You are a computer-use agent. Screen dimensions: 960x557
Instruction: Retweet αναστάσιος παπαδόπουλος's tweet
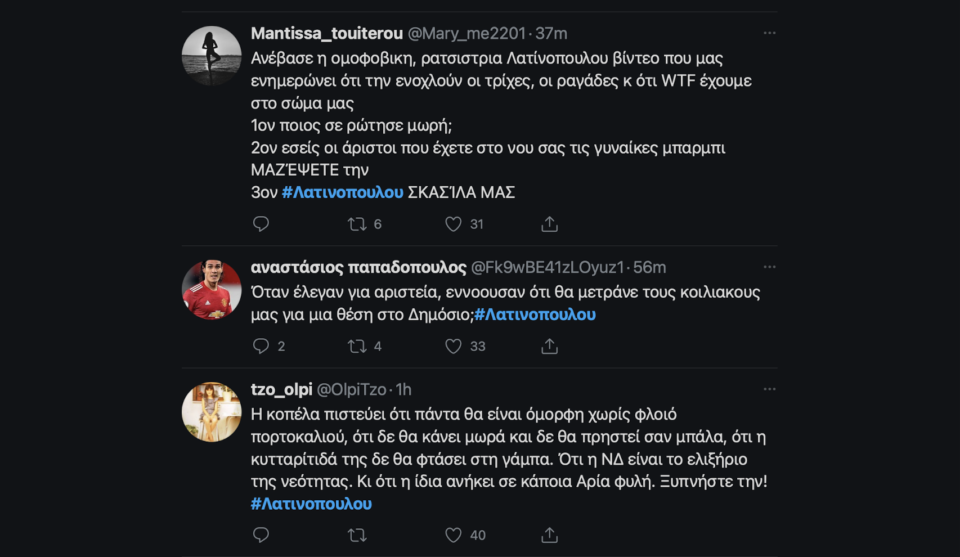[x=357, y=346]
